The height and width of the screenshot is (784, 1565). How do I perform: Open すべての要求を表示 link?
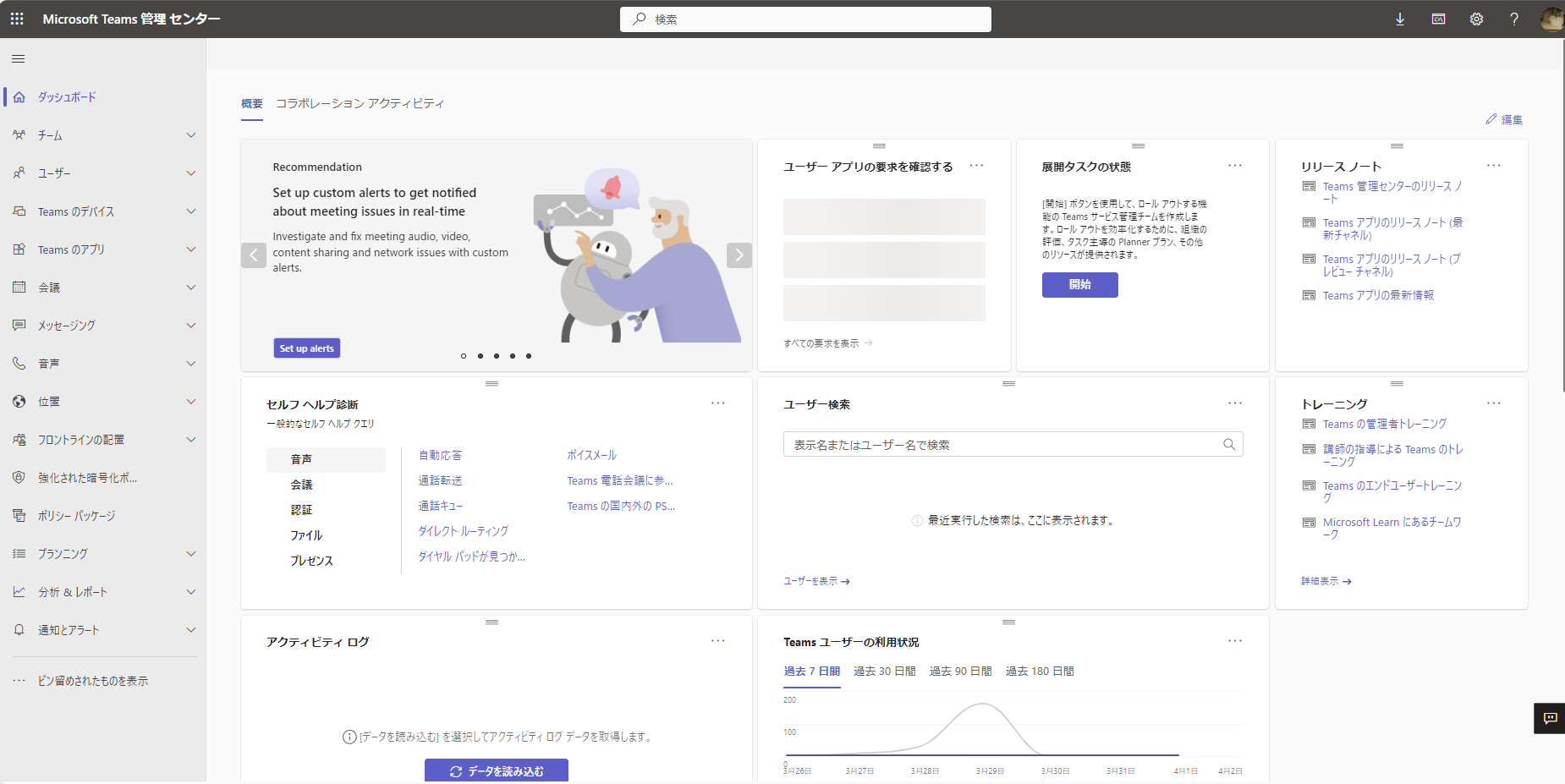(x=828, y=343)
